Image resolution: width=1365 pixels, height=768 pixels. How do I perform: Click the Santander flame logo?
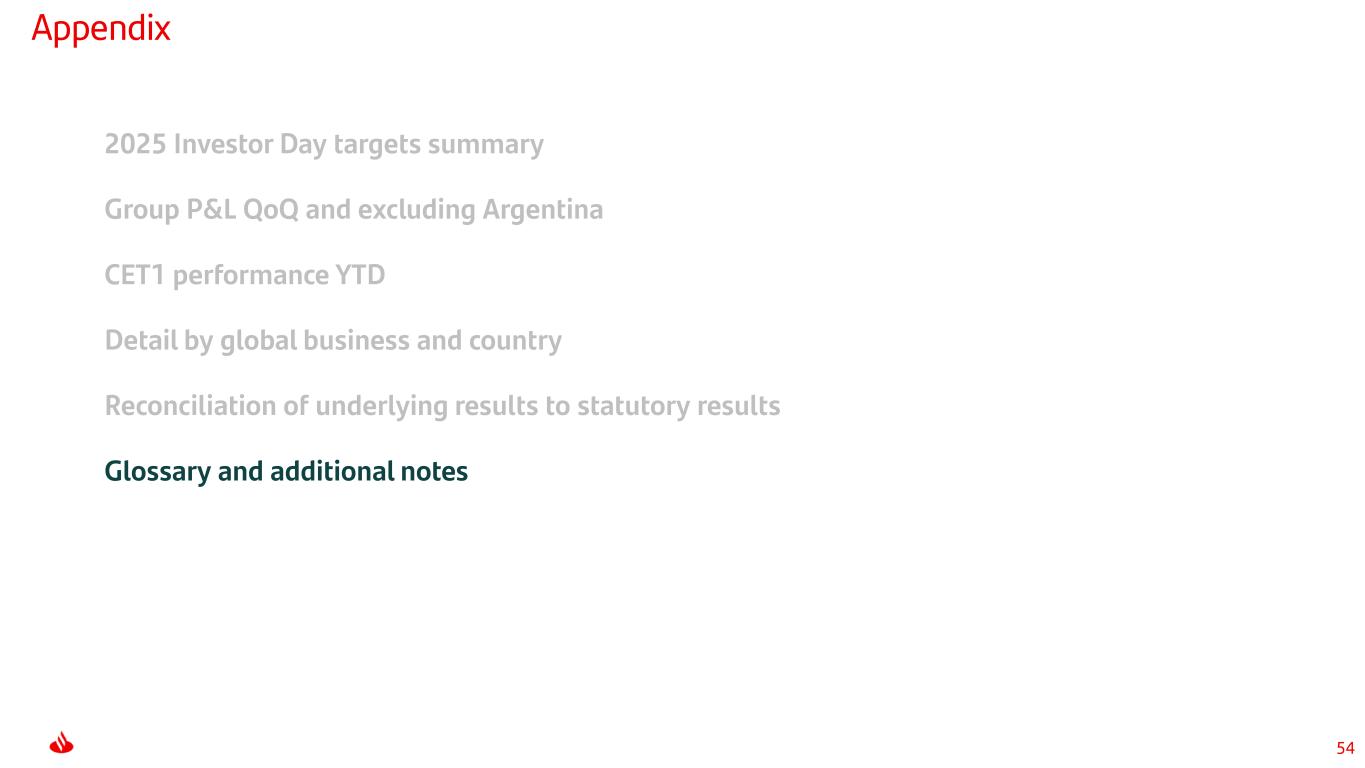point(61,745)
